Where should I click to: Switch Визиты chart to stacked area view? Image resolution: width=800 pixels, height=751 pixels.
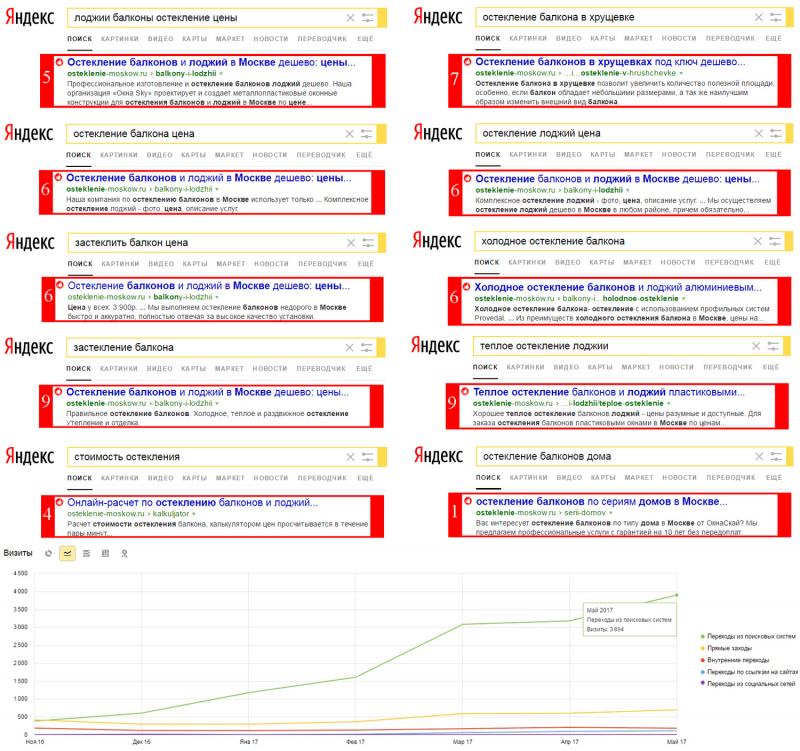click(x=86, y=553)
